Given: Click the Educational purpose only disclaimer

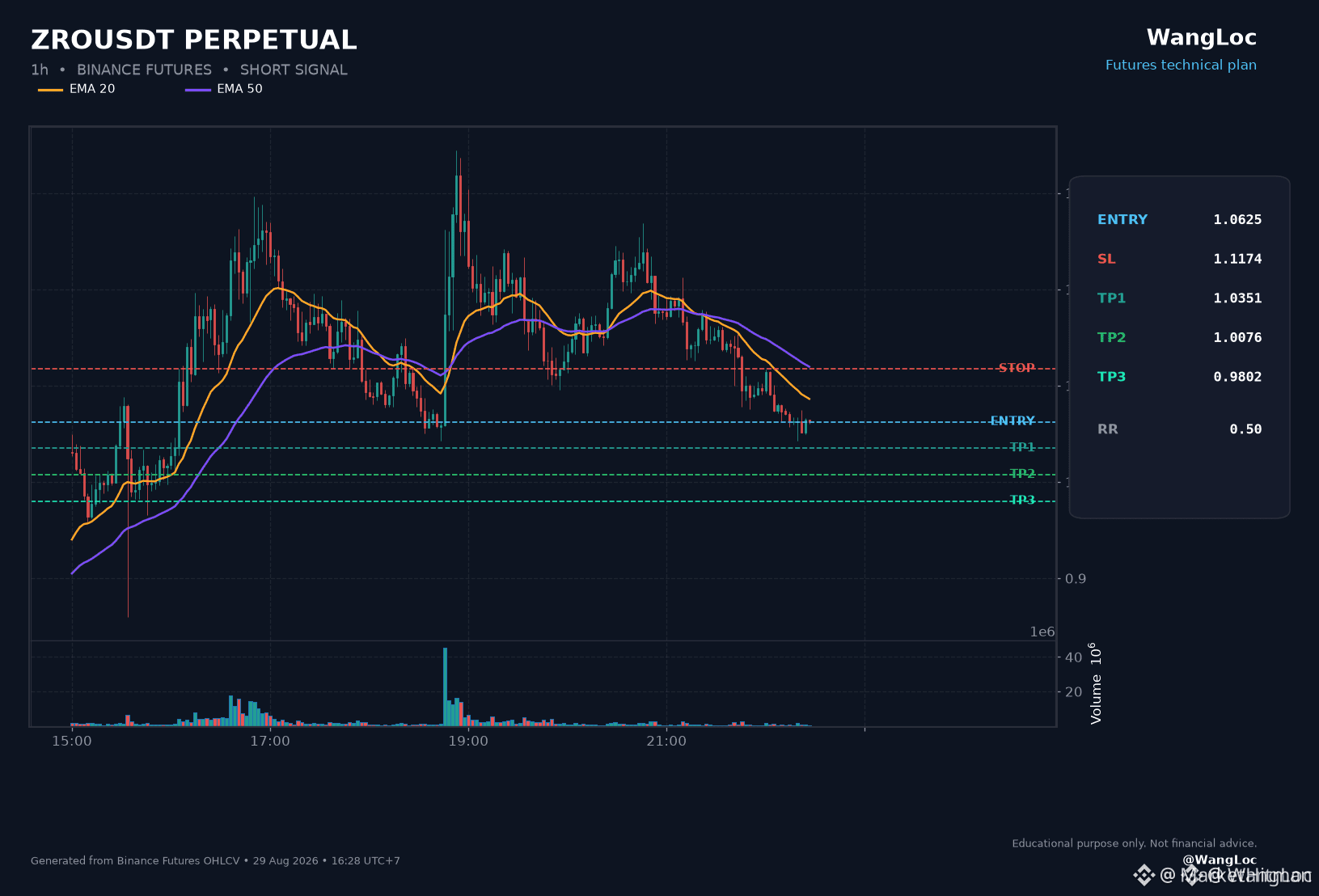Looking at the screenshot, I should click(x=1135, y=843).
